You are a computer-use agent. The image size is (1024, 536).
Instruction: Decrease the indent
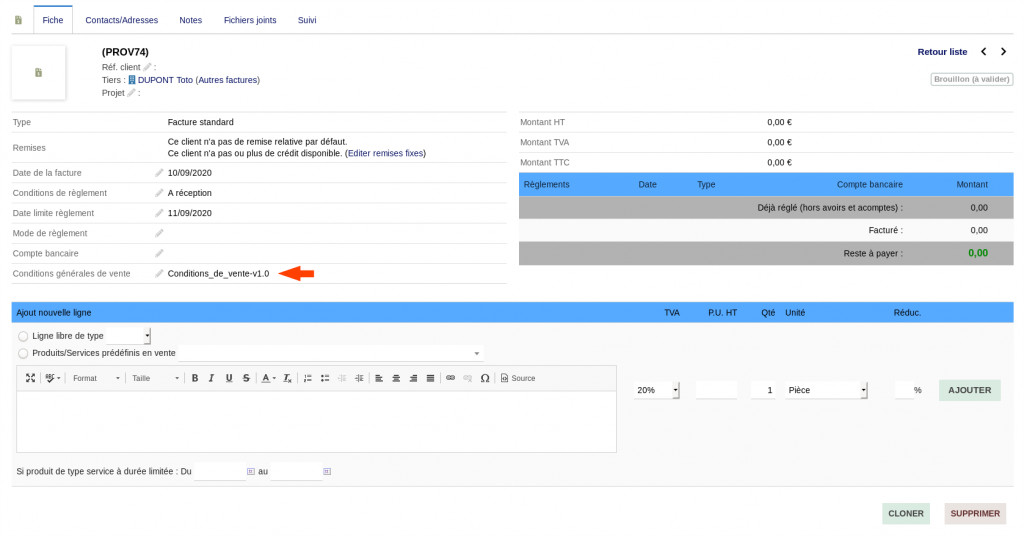pos(342,378)
